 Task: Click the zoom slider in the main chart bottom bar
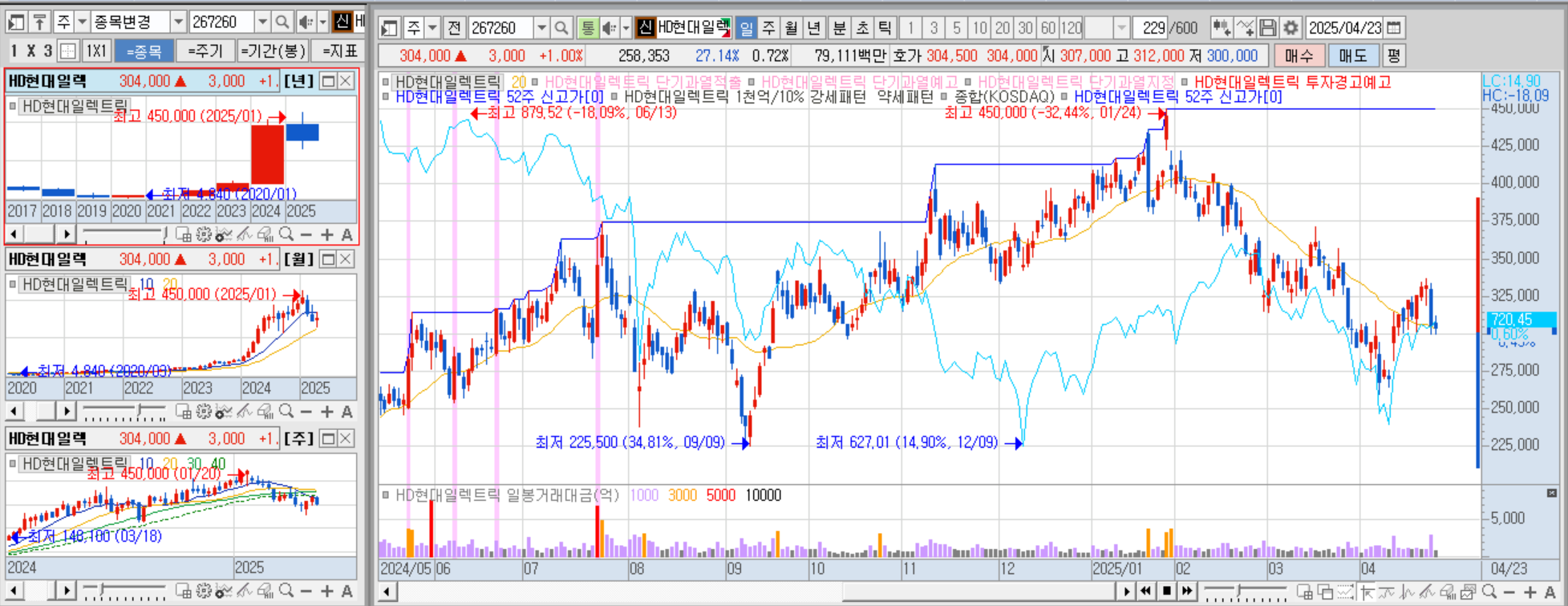click(1245, 592)
